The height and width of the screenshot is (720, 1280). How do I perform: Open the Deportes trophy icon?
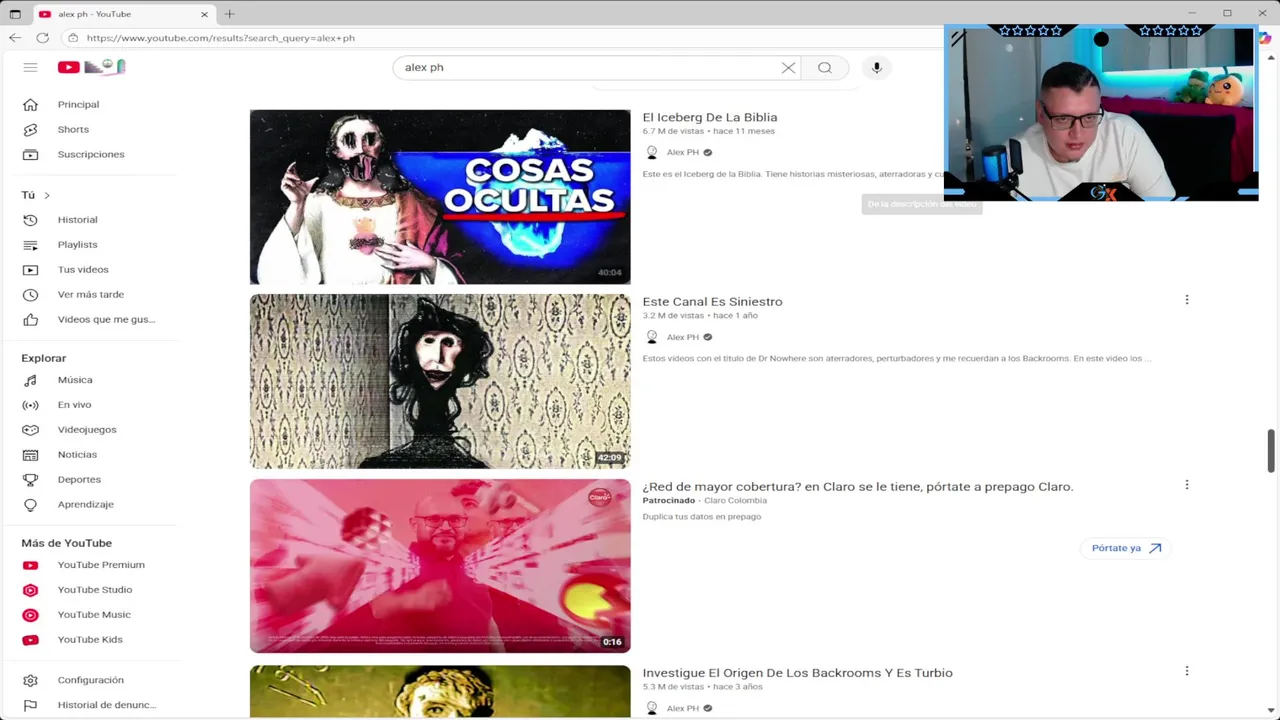point(30,480)
